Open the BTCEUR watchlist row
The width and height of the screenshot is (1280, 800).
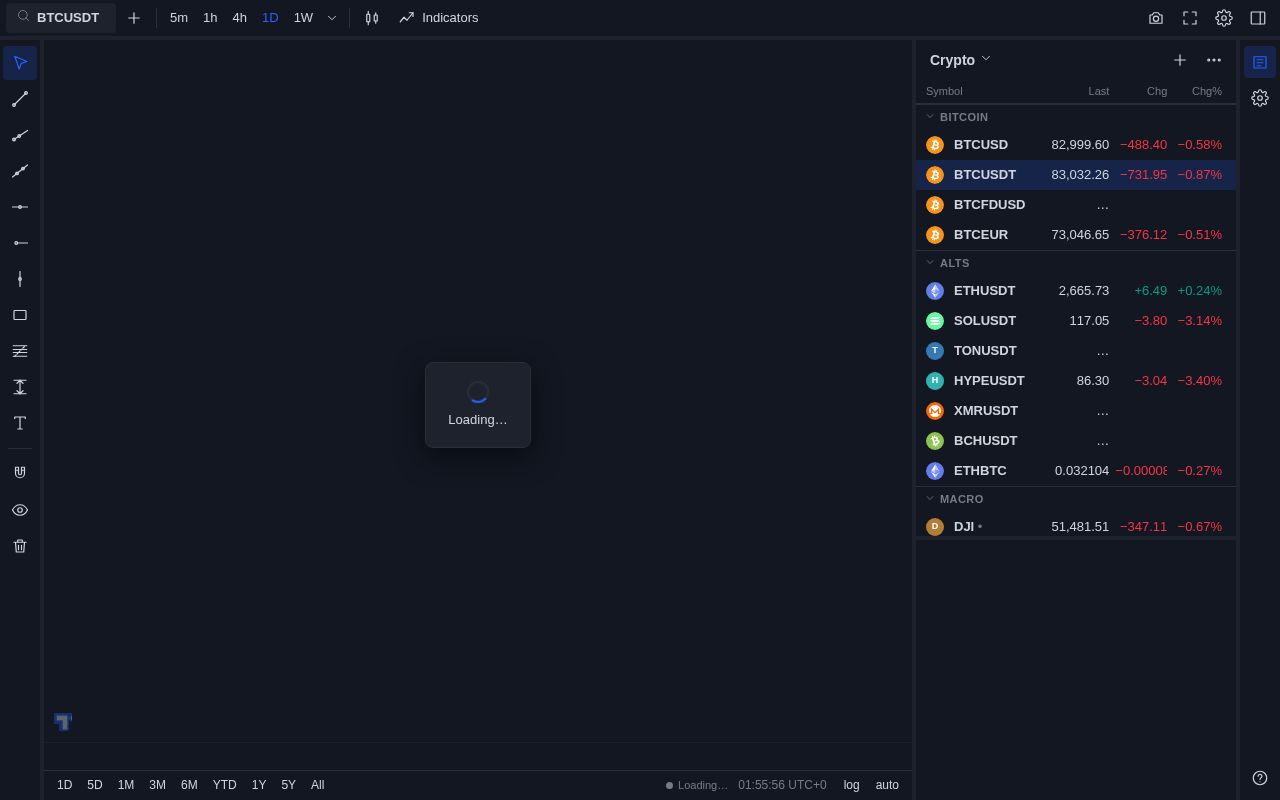[1076, 235]
